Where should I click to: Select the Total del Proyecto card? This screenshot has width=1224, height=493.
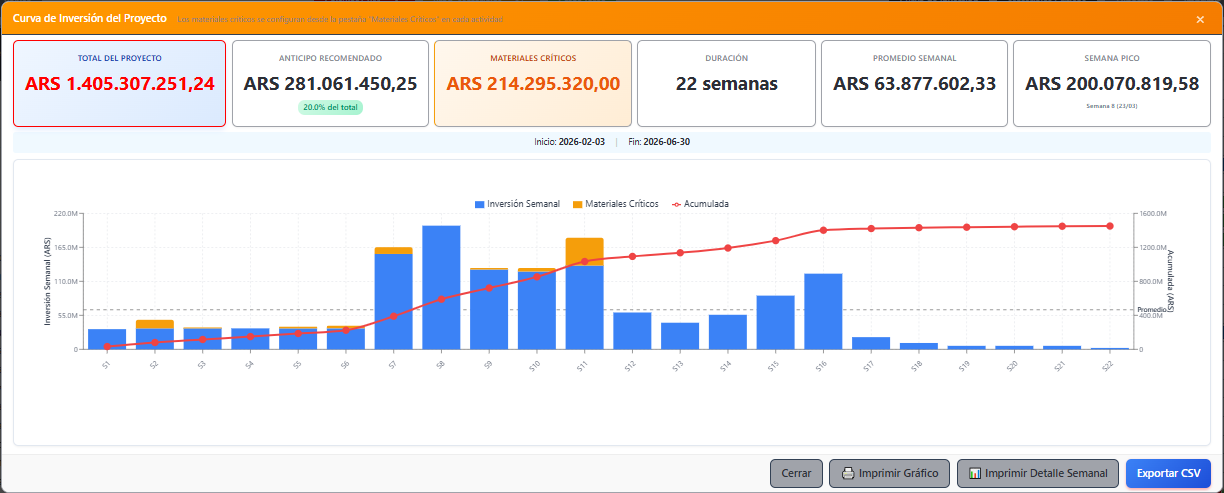click(x=119, y=84)
